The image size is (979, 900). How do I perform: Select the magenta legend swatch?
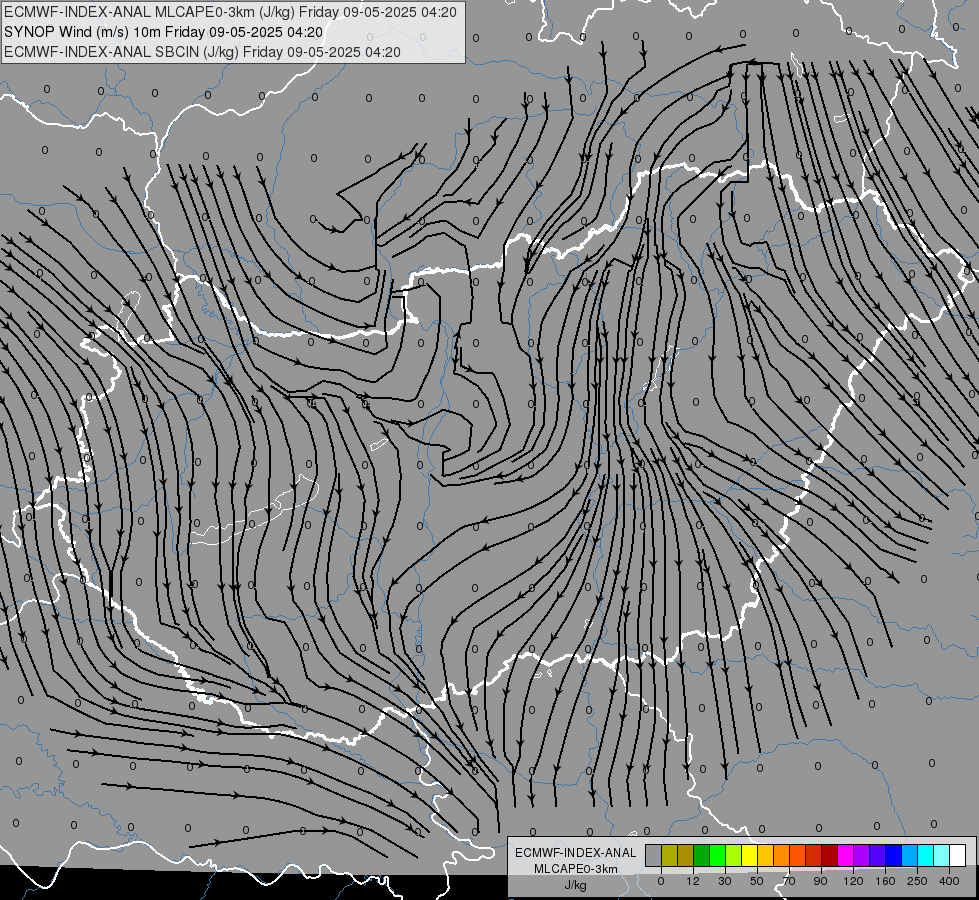click(845, 855)
